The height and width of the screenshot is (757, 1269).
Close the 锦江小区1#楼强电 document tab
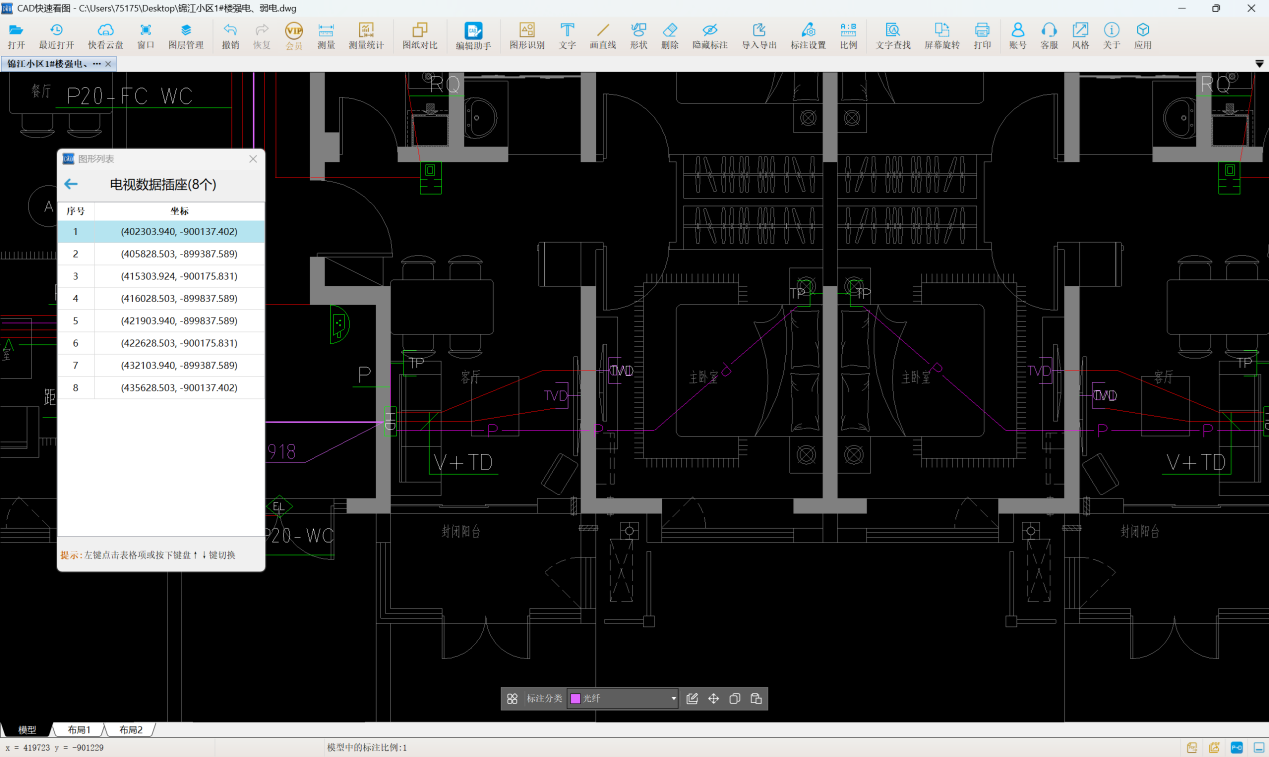109,64
